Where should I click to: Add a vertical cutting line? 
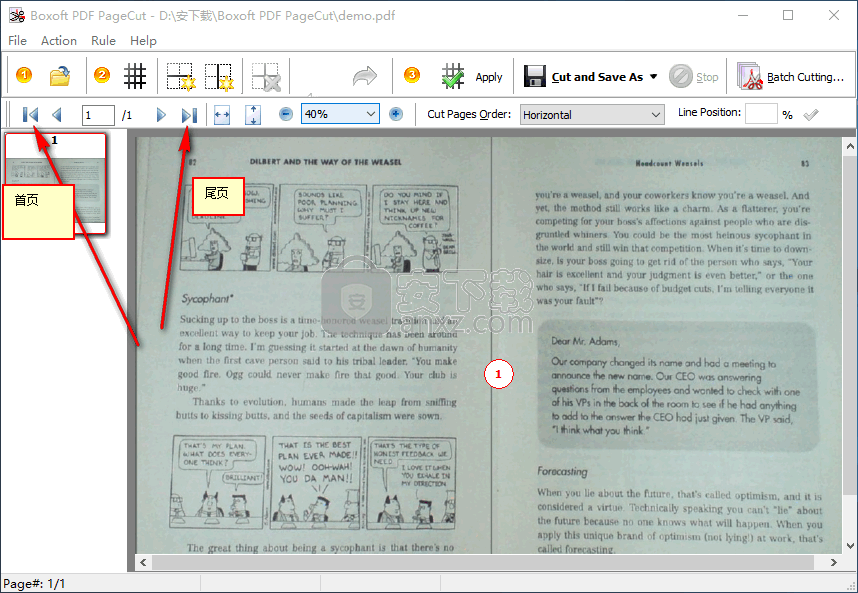pyautogui.click(x=219, y=76)
